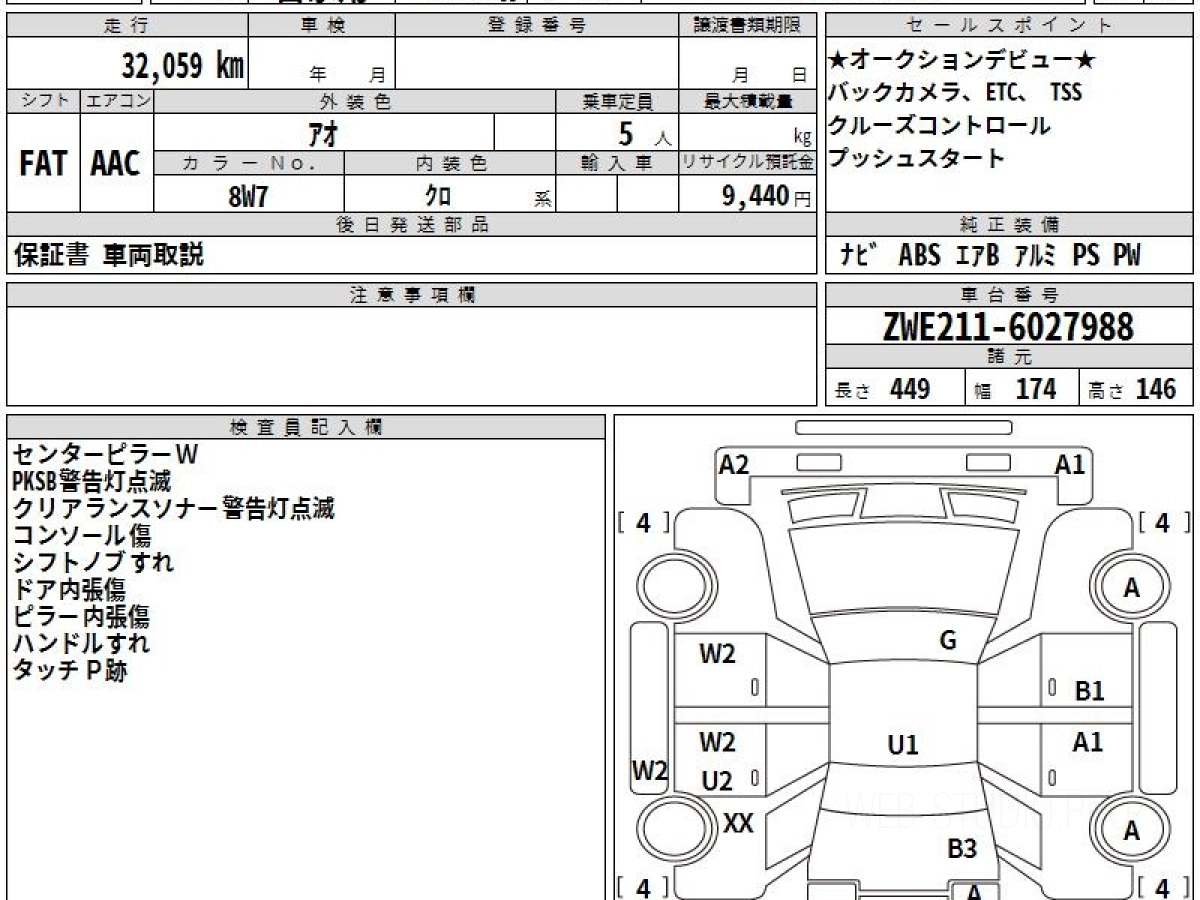Image resolution: width=1200 pixels, height=900 pixels.
Task: Click the 内装色 header cell
Action: pos(450,163)
